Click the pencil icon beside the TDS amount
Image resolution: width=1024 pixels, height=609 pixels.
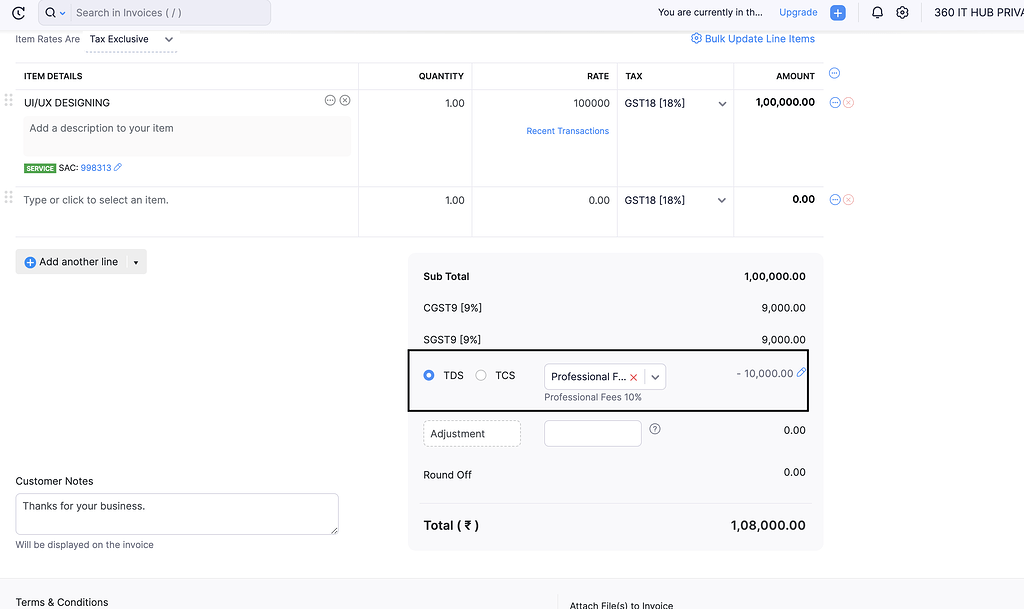[800, 376]
